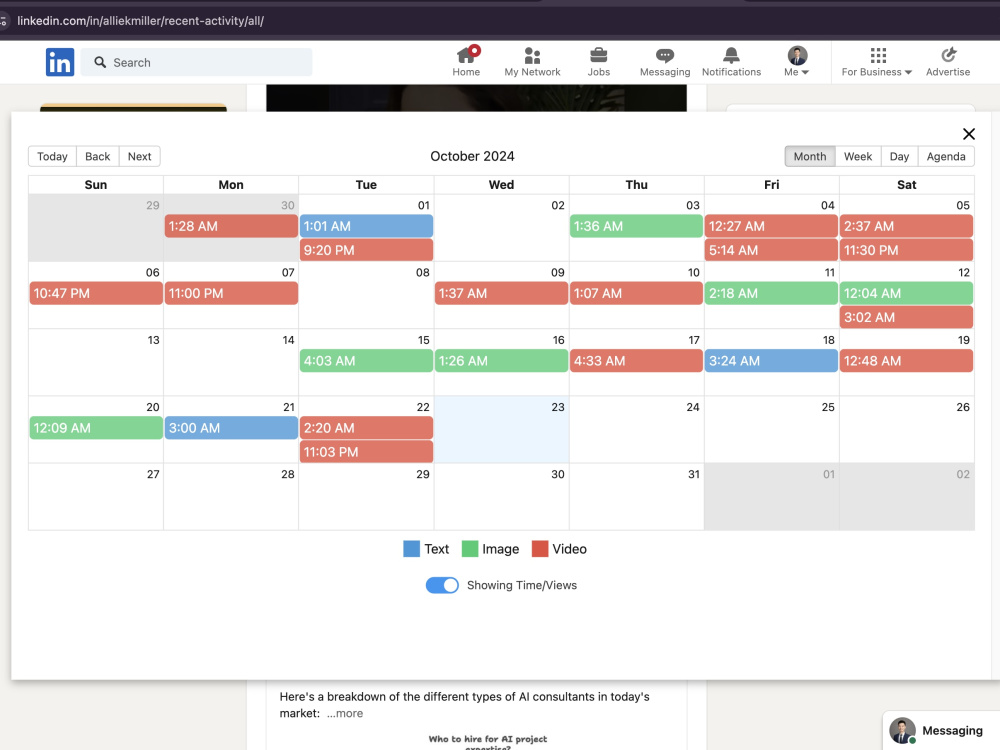Switch to Day view
This screenshot has height=750, width=1000.
(x=899, y=156)
